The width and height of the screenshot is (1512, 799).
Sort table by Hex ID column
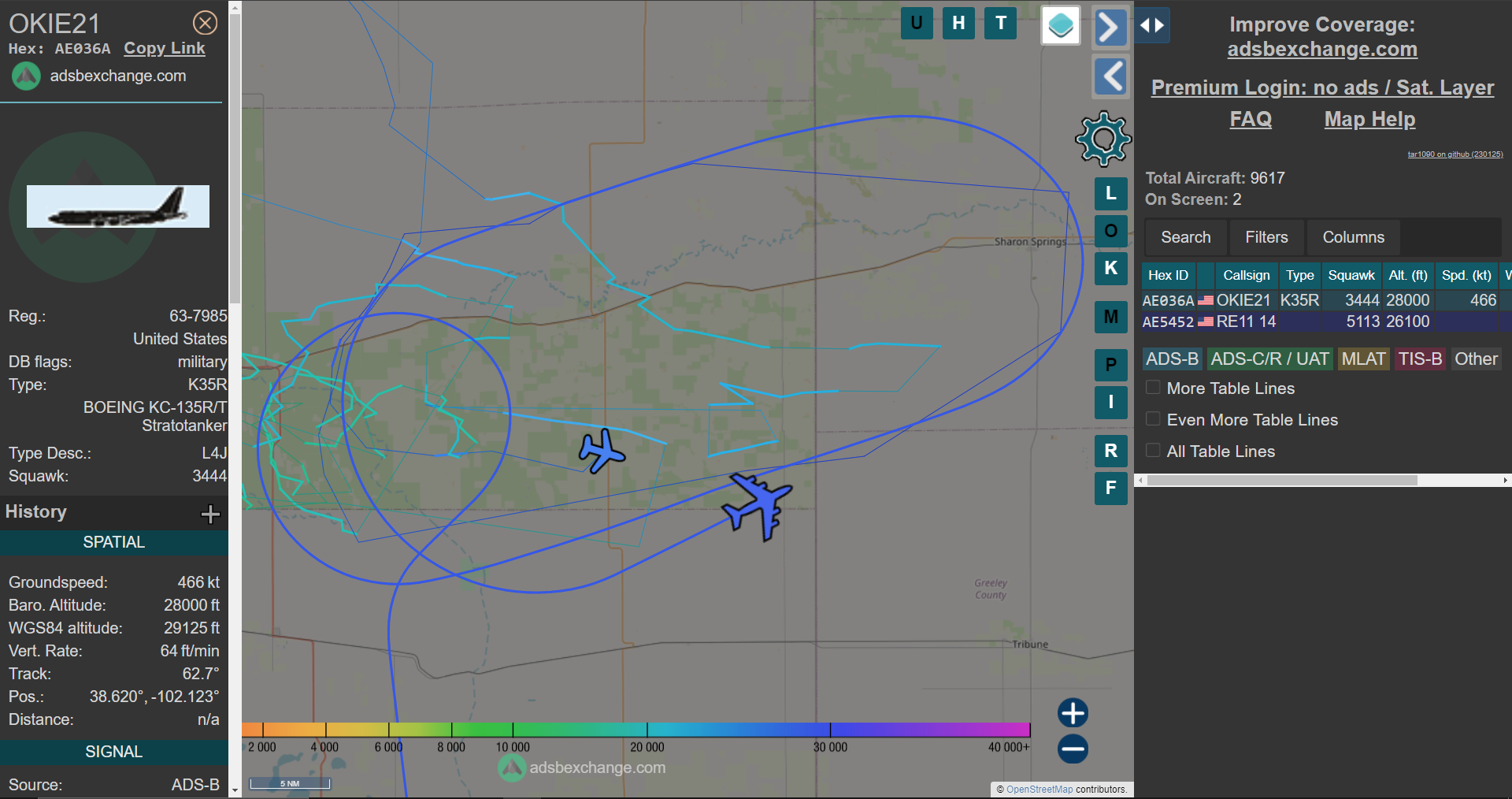coord(1168,275)
